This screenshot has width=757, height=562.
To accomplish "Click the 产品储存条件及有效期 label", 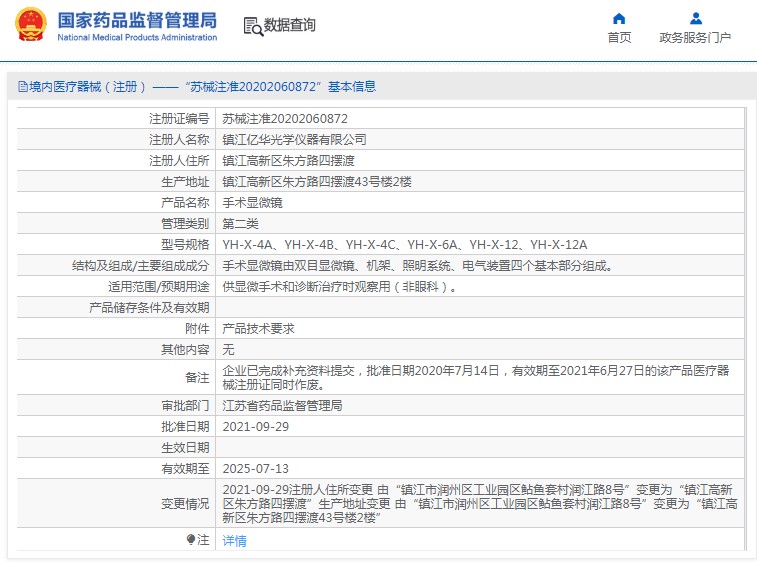I will pyautogui.click(x=149, y=308).
